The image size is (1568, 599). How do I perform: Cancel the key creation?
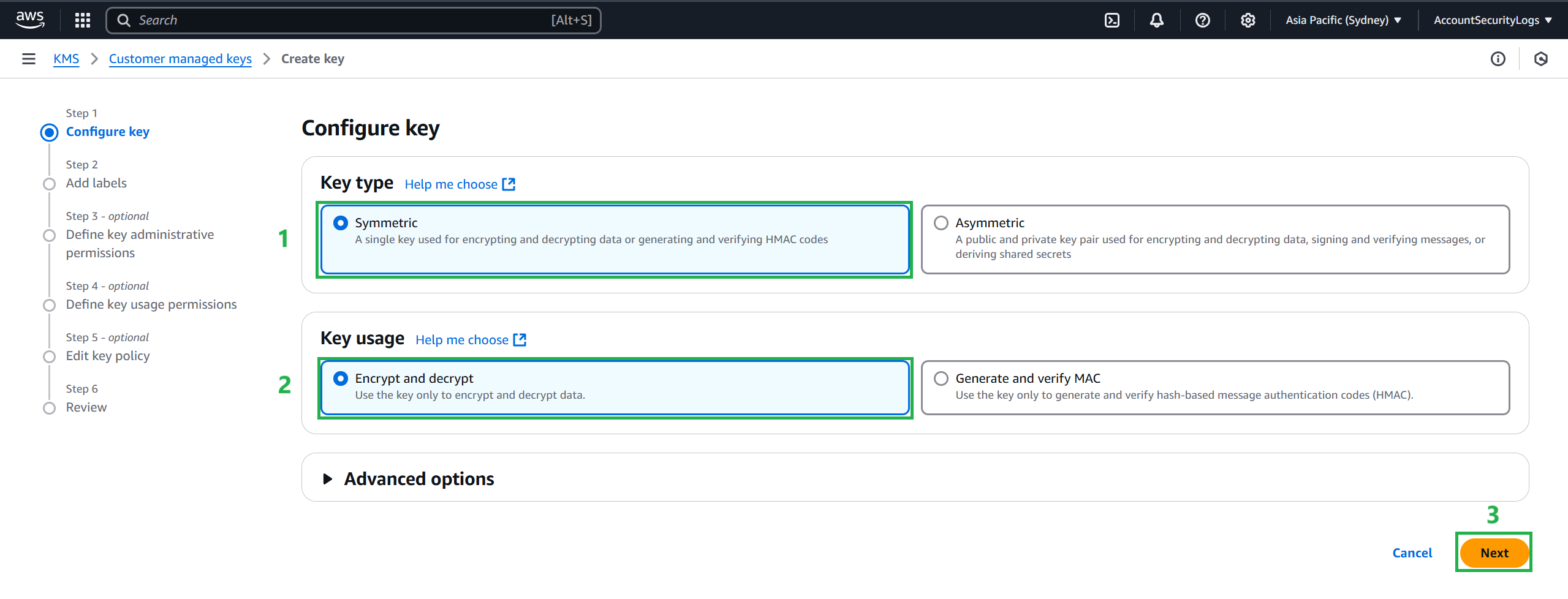tap(1412, 553)
